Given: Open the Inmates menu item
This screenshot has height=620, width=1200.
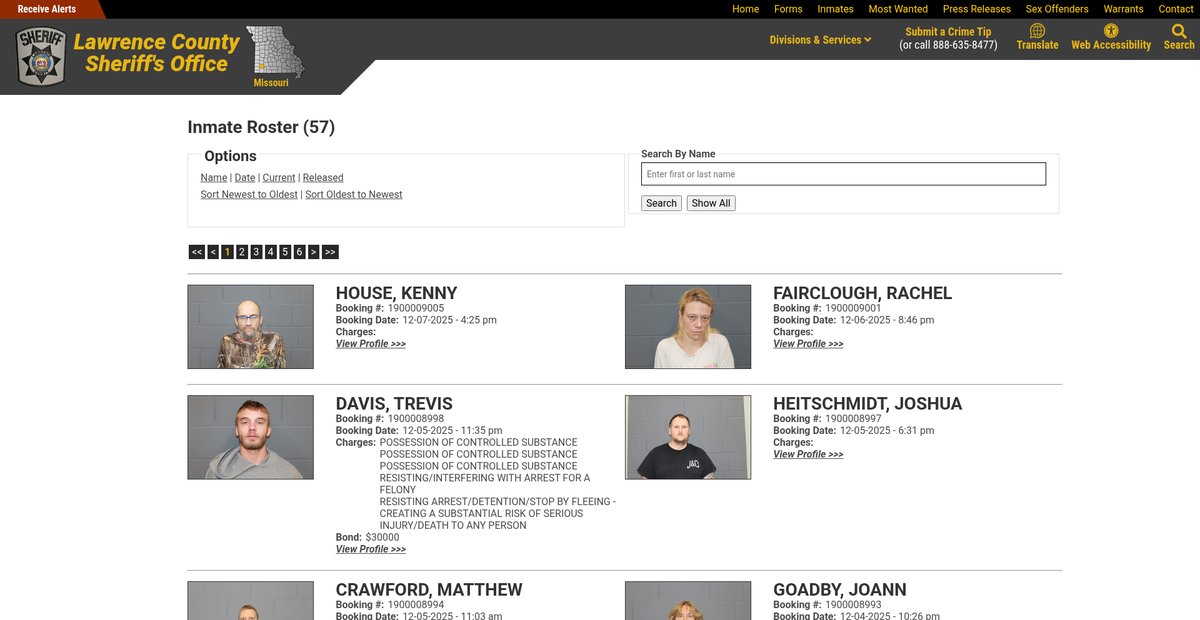Looking at the screenshot, I should [835, 9].
